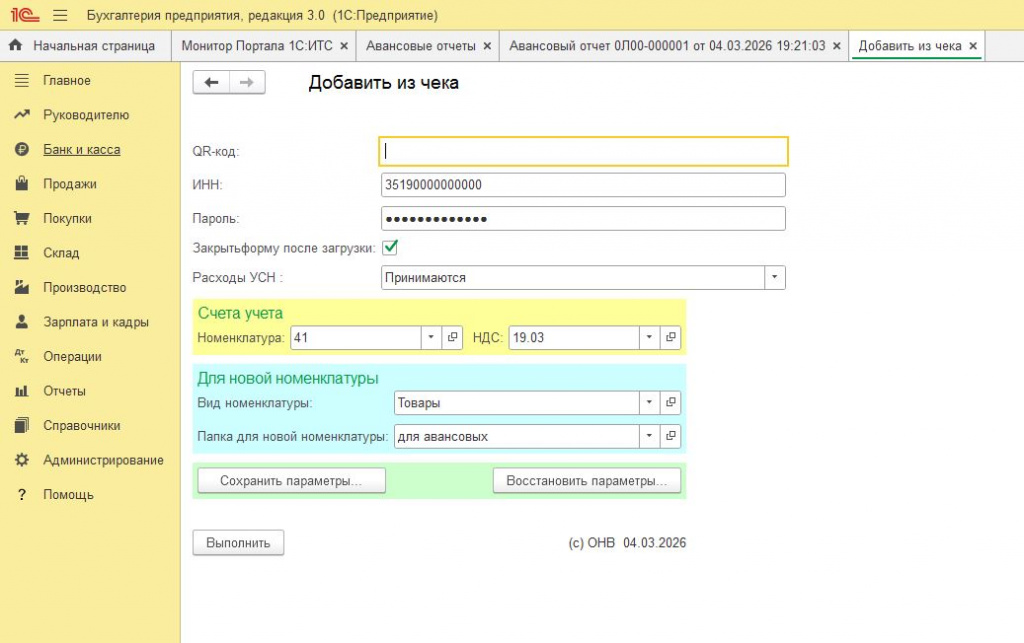Screen dimensions: 1024x643
Task: Click the Справочники books icon
Action: pos(22,426)
